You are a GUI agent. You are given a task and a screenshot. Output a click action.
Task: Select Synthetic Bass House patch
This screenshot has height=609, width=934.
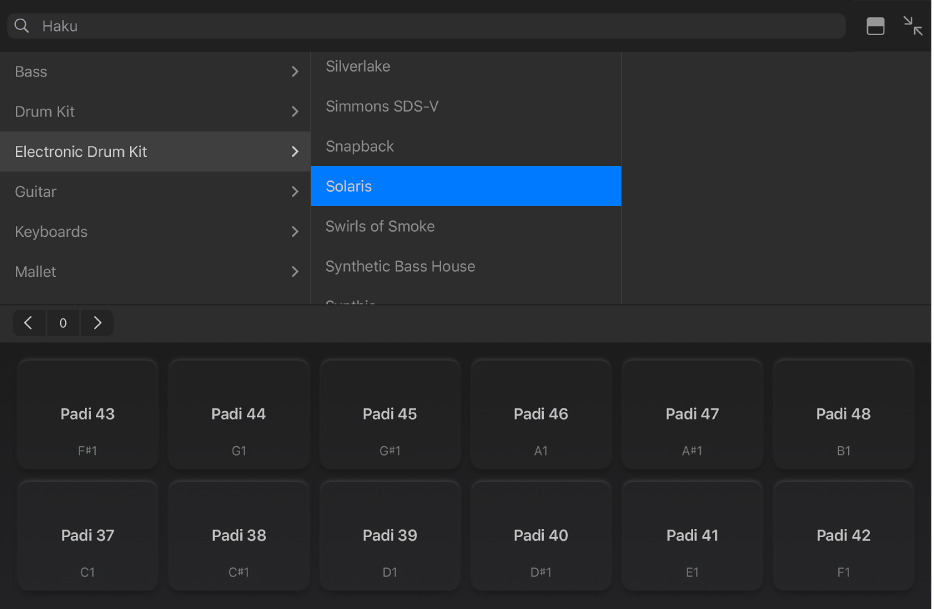tap(400, 266)
